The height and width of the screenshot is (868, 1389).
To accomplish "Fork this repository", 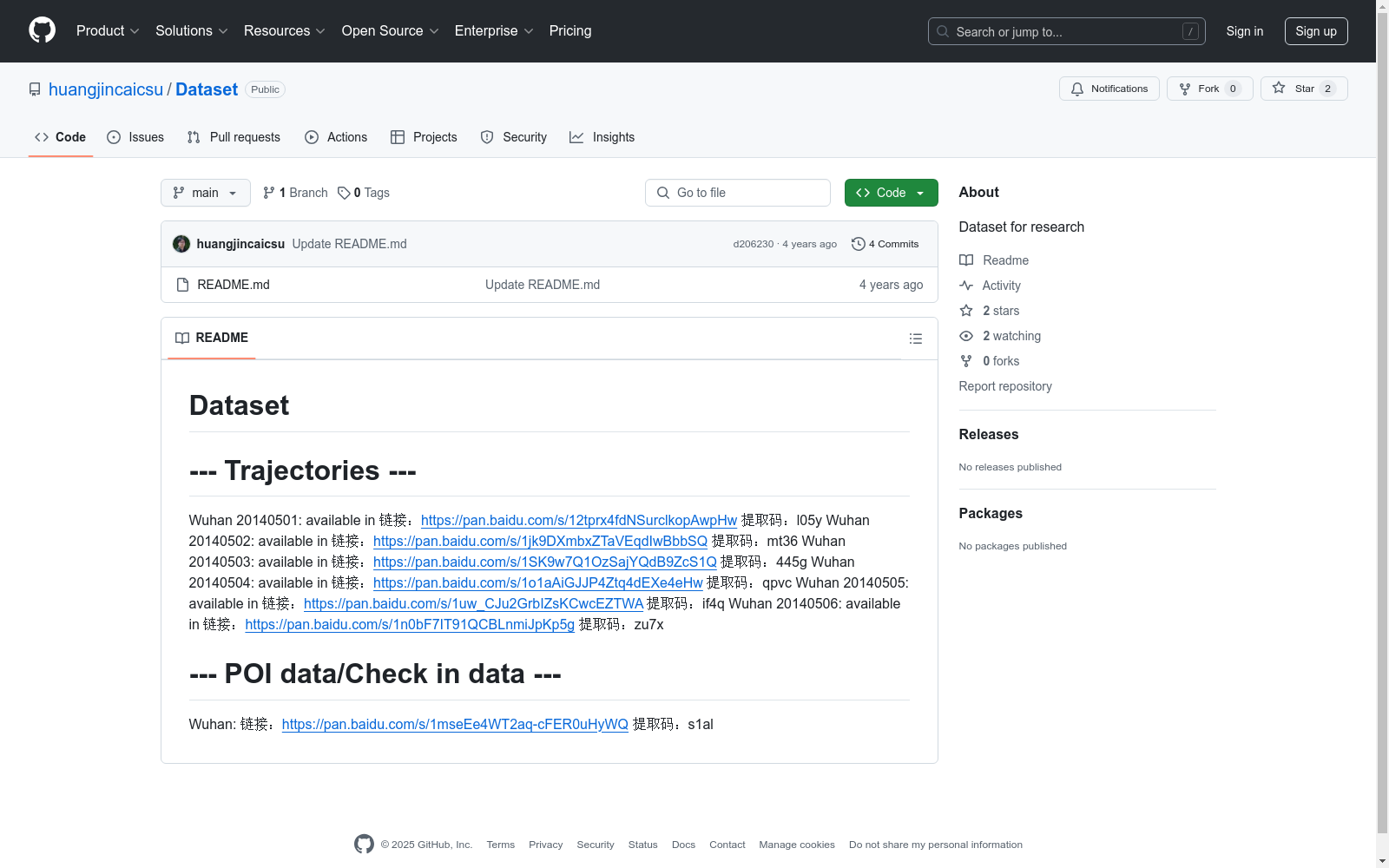I will [x=1210, y=89].
